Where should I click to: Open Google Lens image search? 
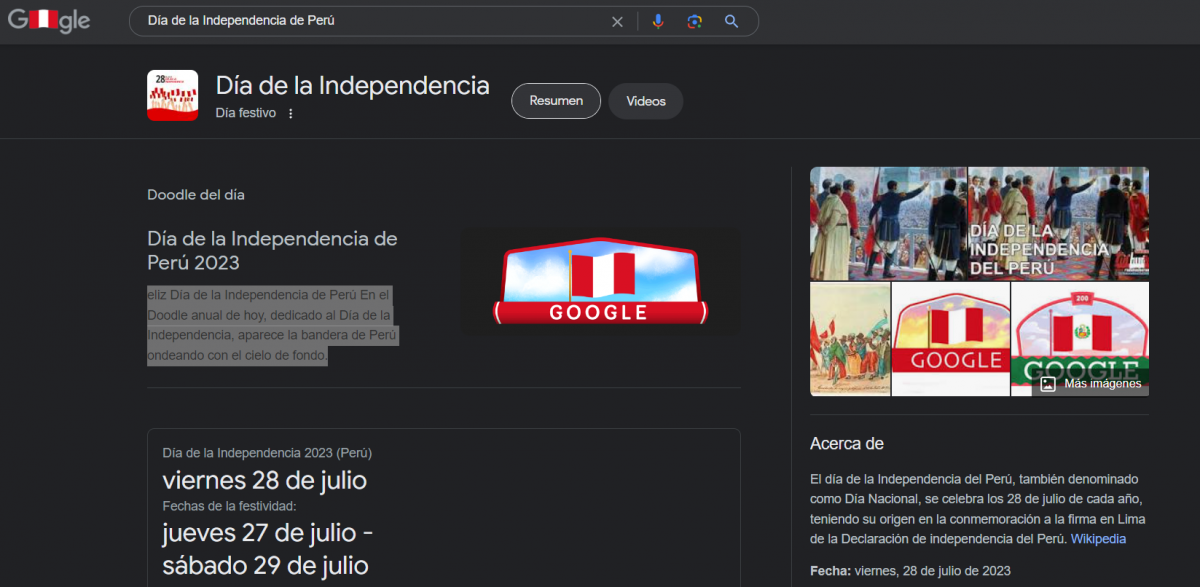(695, 21)
